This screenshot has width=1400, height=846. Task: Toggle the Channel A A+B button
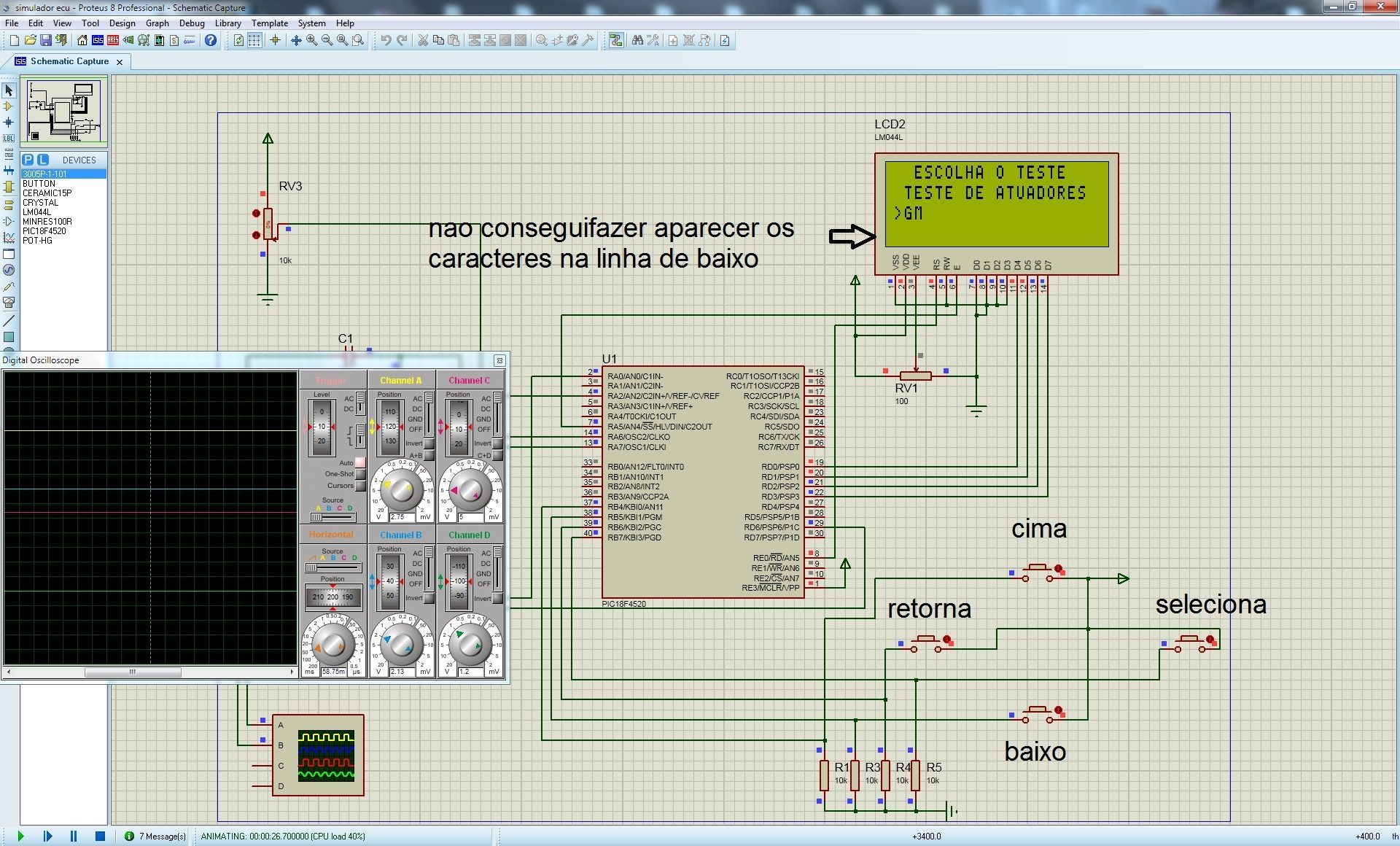coord(429,455)
